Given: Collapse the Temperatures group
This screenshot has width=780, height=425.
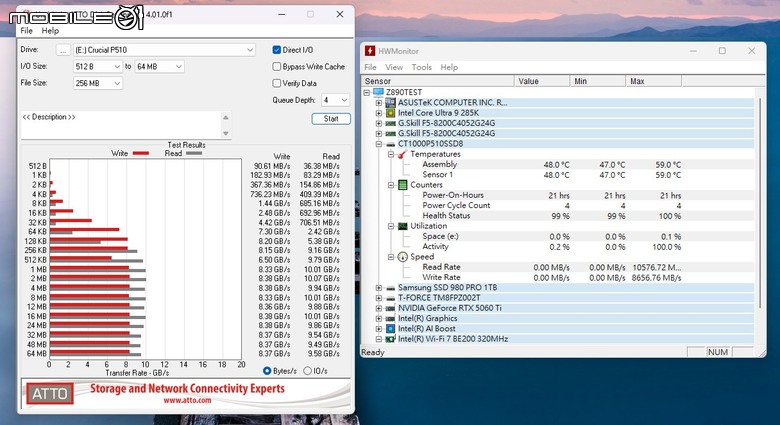Looking at the screenshot, I should [x=391, y=154].
